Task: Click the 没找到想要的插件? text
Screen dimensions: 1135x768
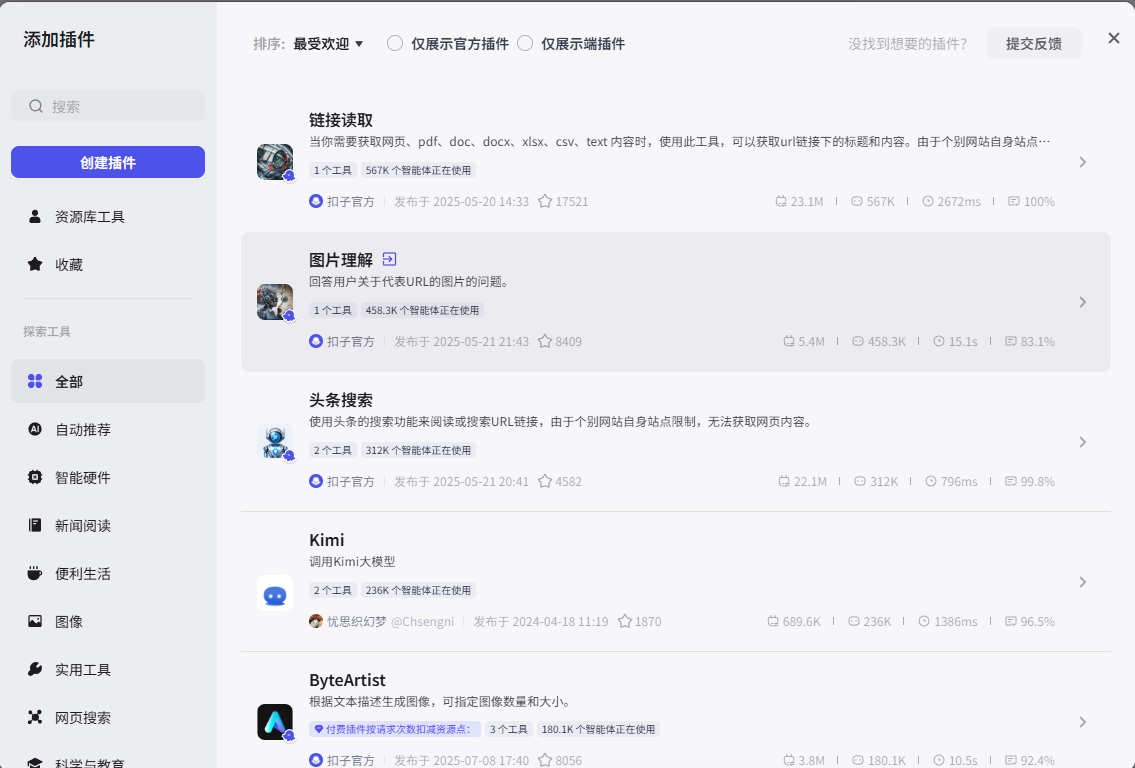Action: tap(908, 43)
